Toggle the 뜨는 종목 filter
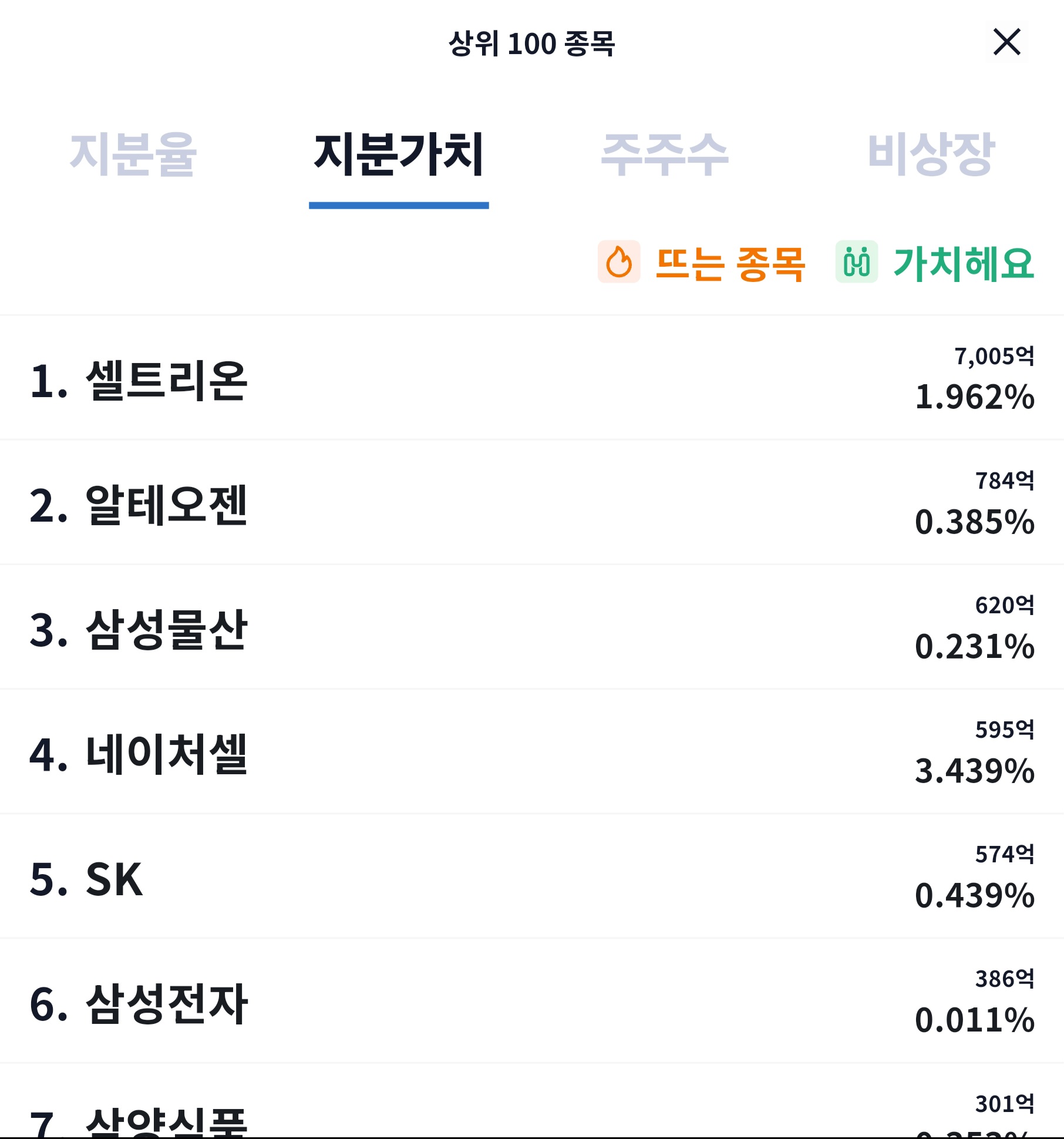 730,264
